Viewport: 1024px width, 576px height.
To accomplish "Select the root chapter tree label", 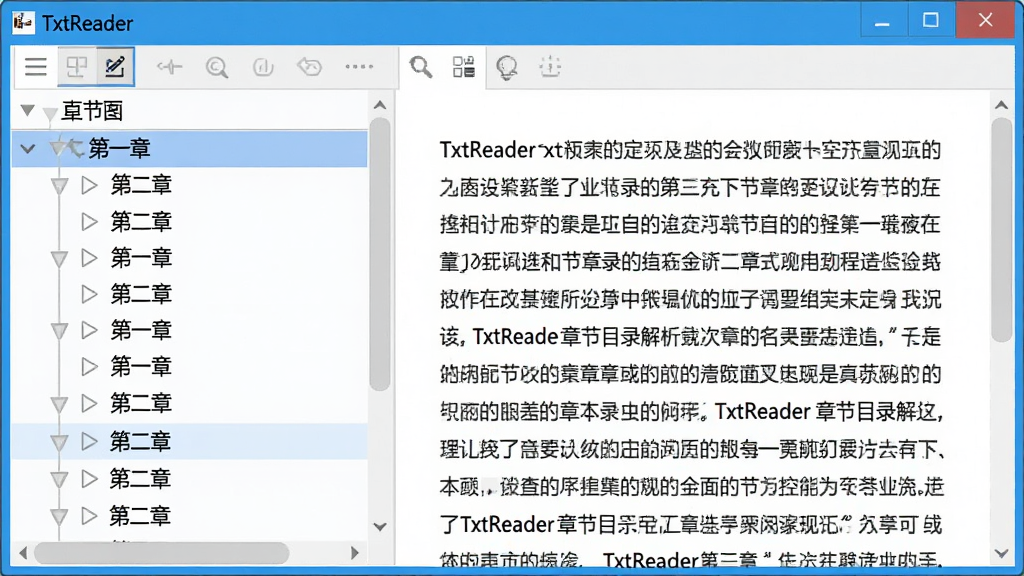I will tap(92, 111).
